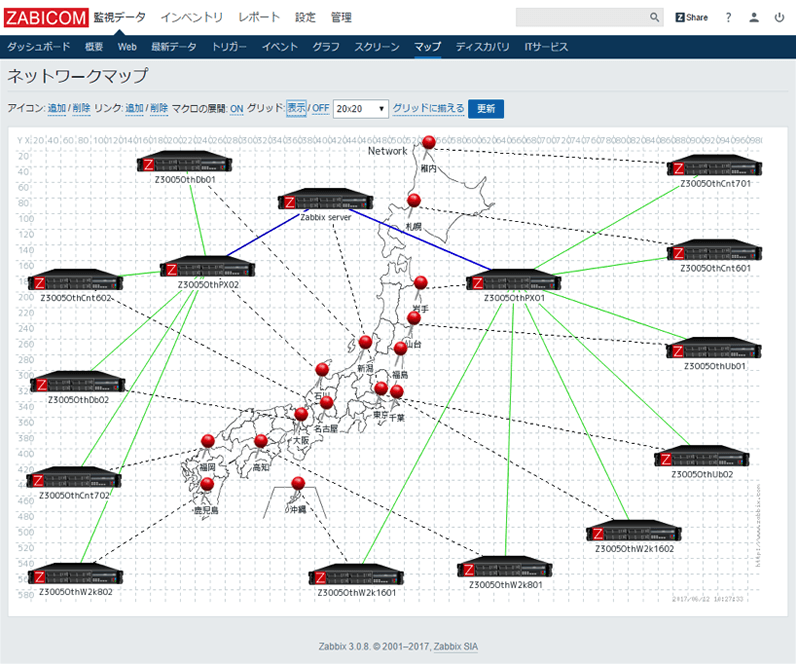The height and width of the screenshot is (664, 796).
Task: Select the Z3005OthW2k802 server icon
Action: tap(76, 574)
